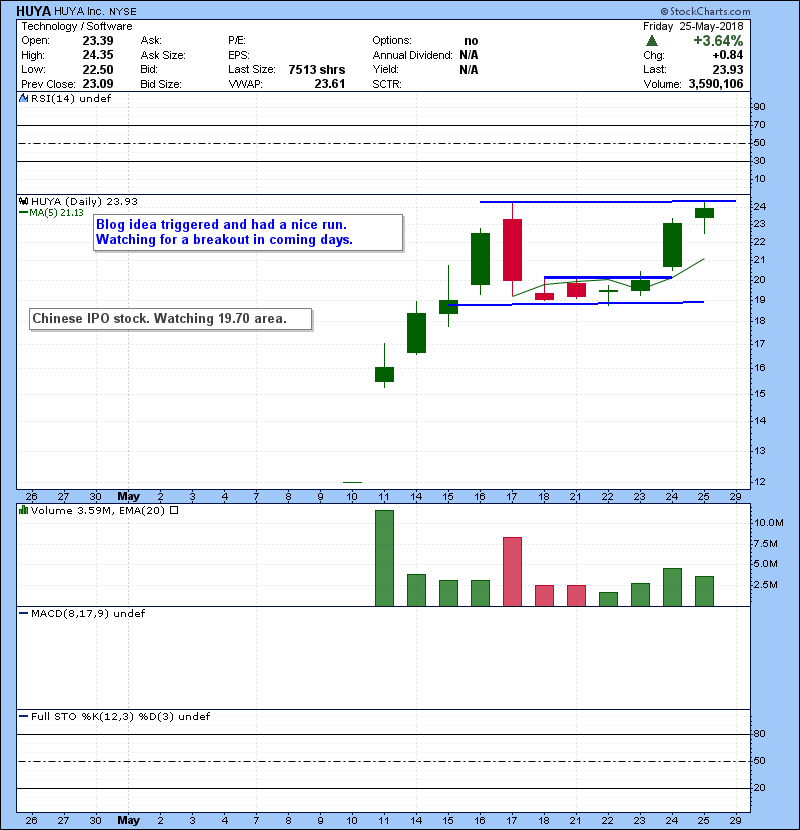Image resolution: width=800 pixels, height=830 pixels.
Task: Click the Technology / Software sector label
Action: [x=77, y=26]
